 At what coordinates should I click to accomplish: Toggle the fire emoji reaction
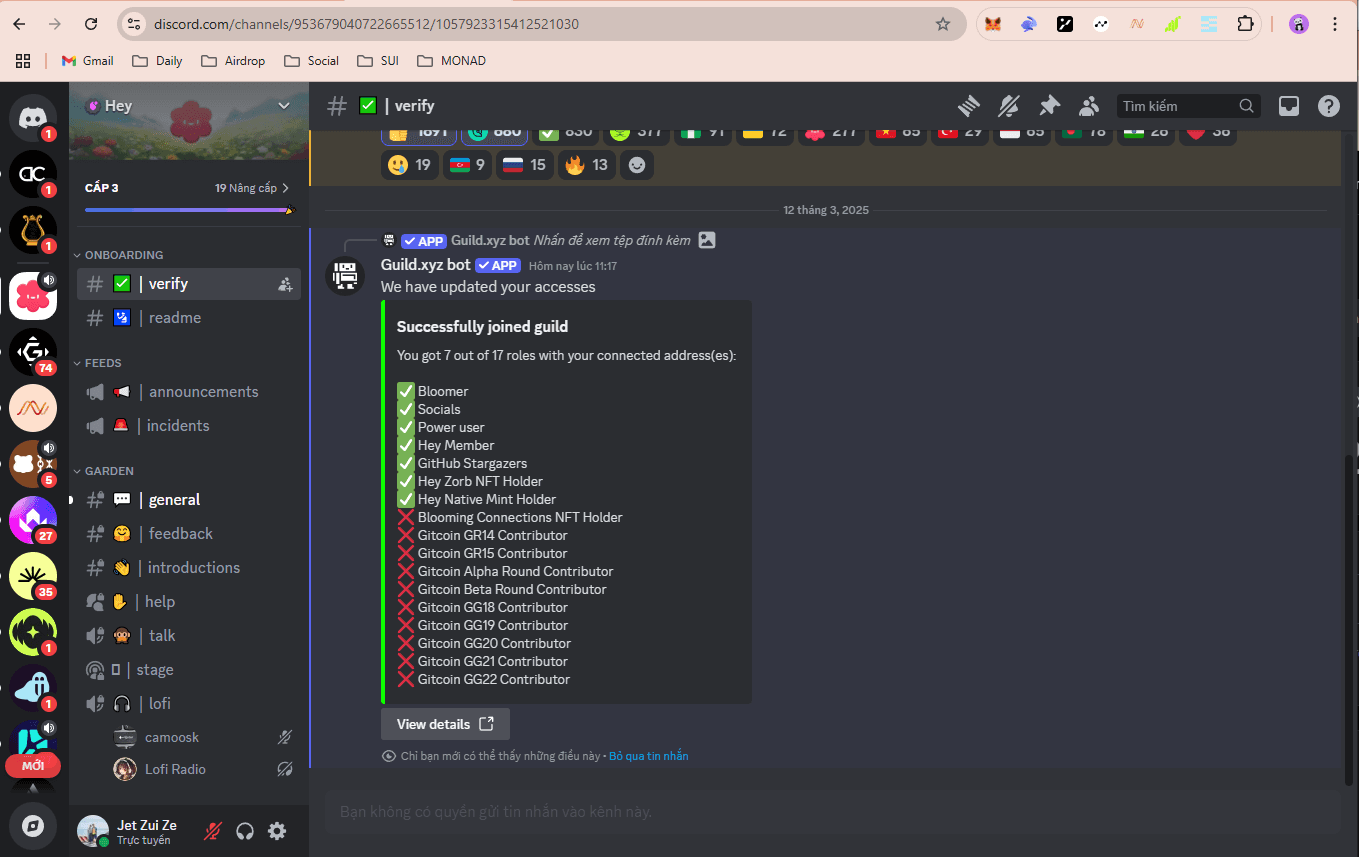(586, 165)
